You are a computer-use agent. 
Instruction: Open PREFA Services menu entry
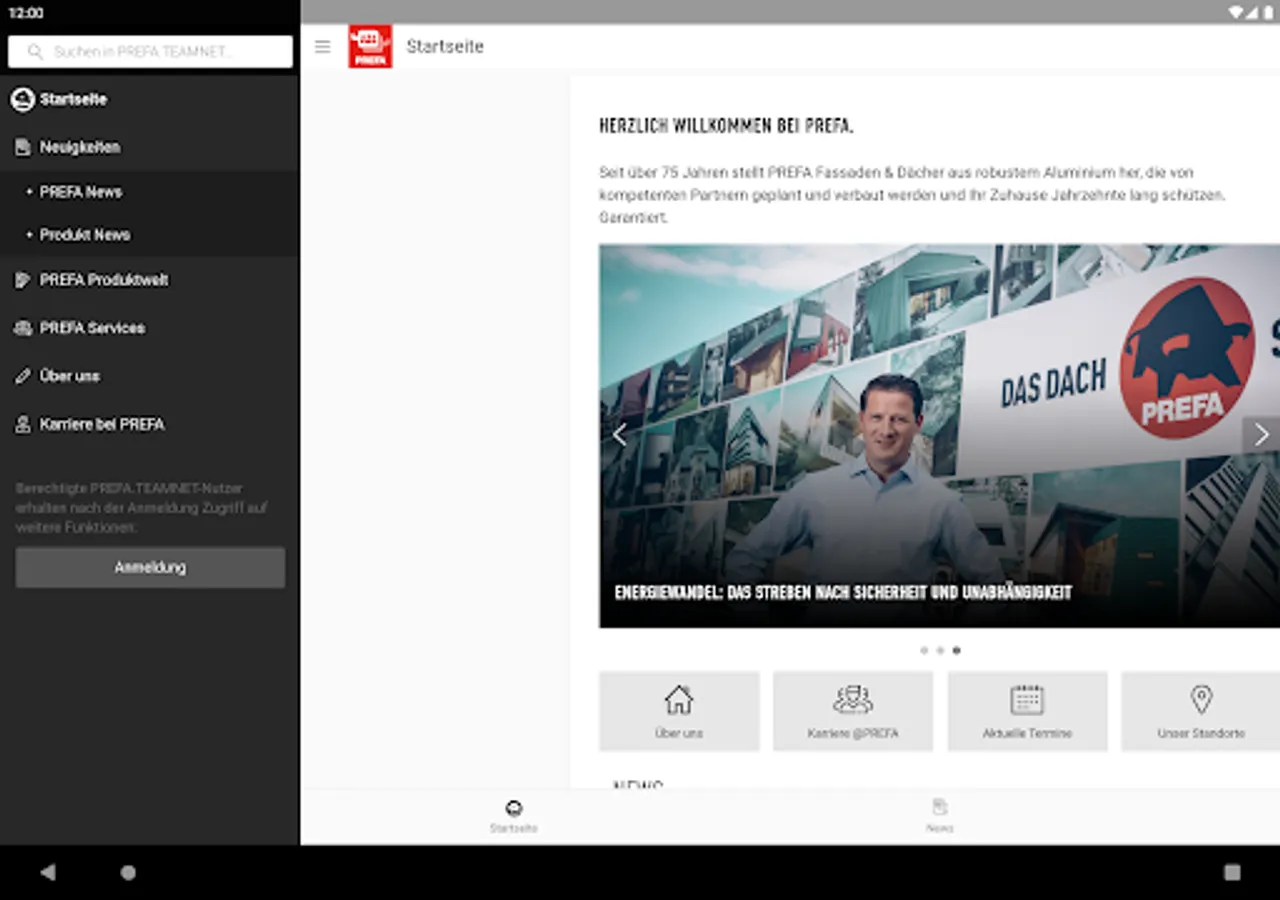pos(150,328)
